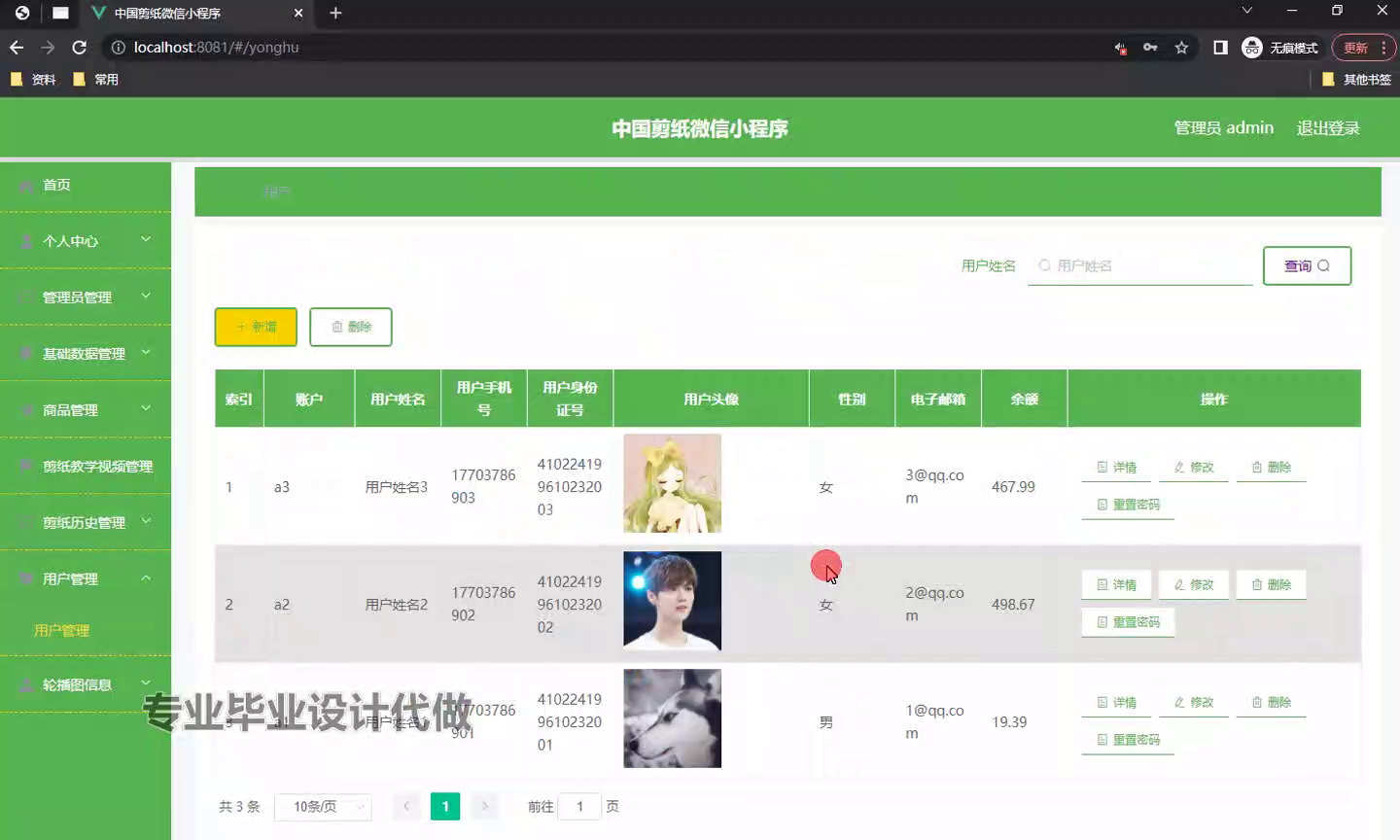Image resolution: width=1400 pixels, height=840 pixels.
Task: Reload the page
Action: pos(80,48)
